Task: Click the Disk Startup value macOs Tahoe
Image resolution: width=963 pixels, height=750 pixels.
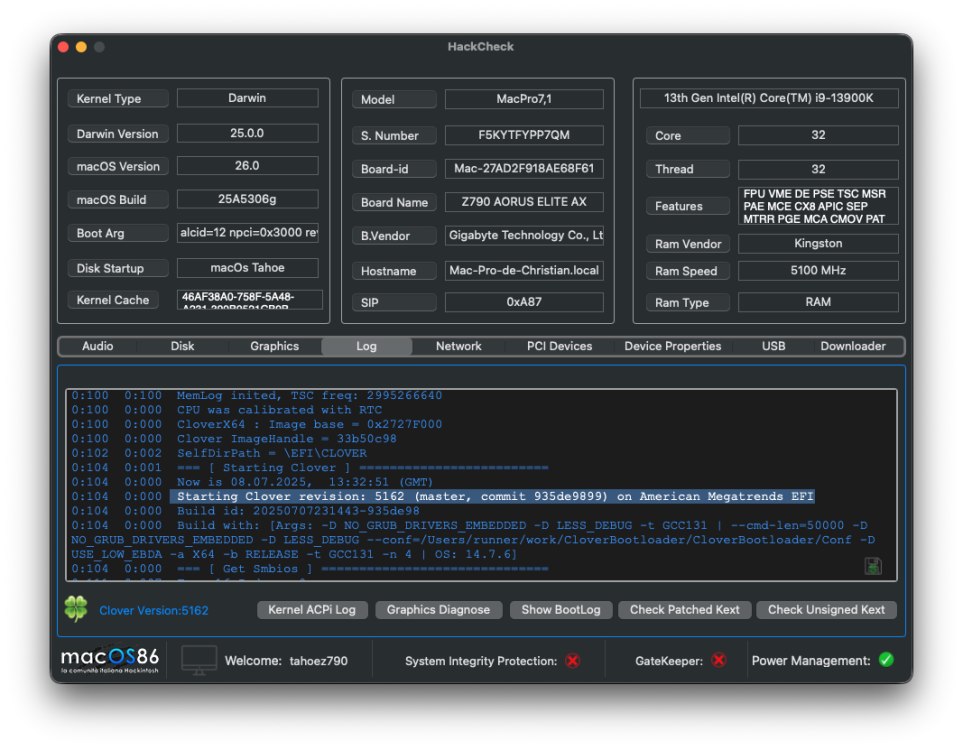Action: coord(248,268)
